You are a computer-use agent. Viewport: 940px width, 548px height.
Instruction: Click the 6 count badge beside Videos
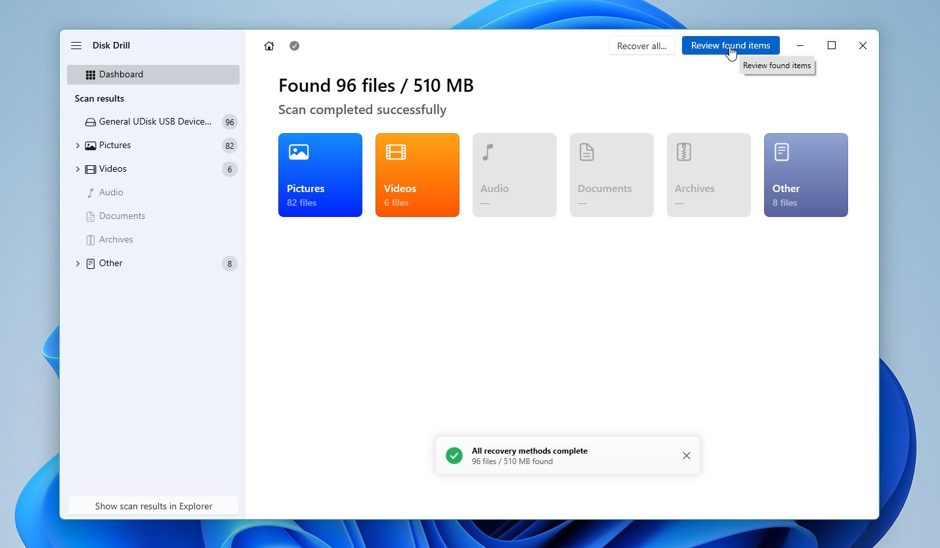230,170
